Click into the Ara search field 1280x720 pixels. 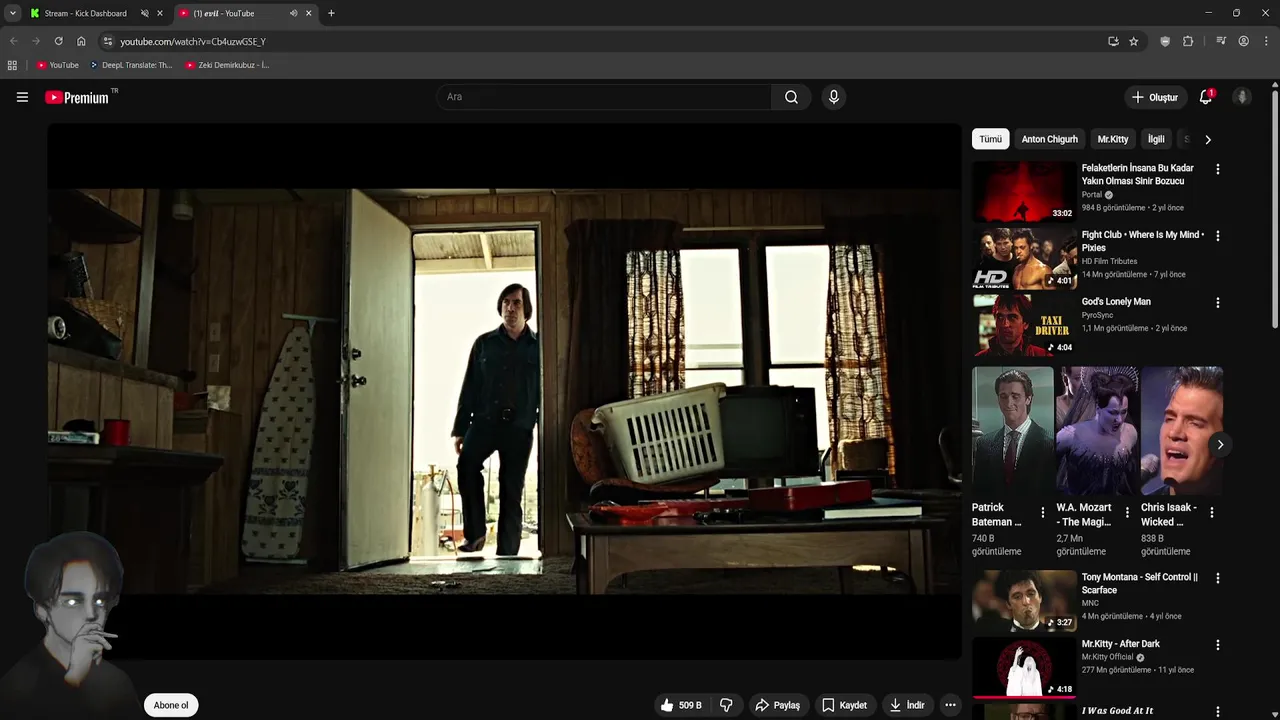tap(603, 97)
